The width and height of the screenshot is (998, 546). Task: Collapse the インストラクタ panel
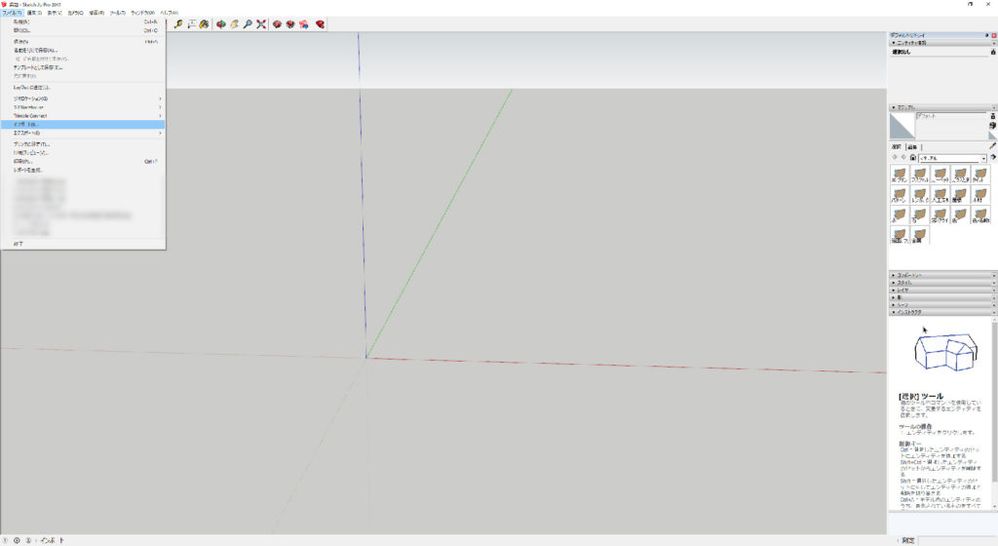pyautogui.click(x=943, y=312)
